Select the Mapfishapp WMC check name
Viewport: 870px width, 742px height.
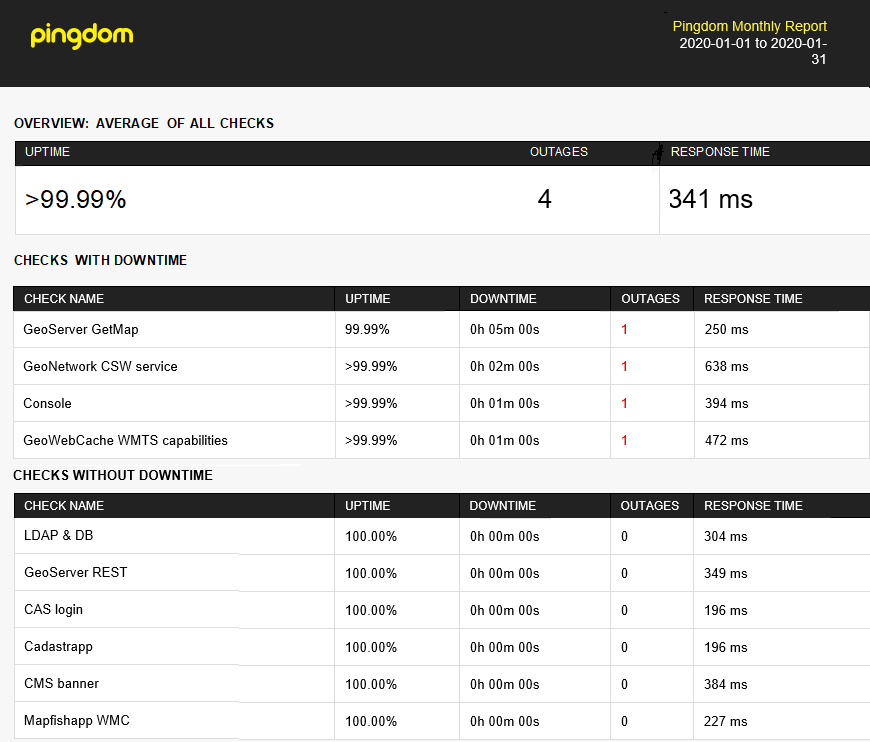(77, 720)
